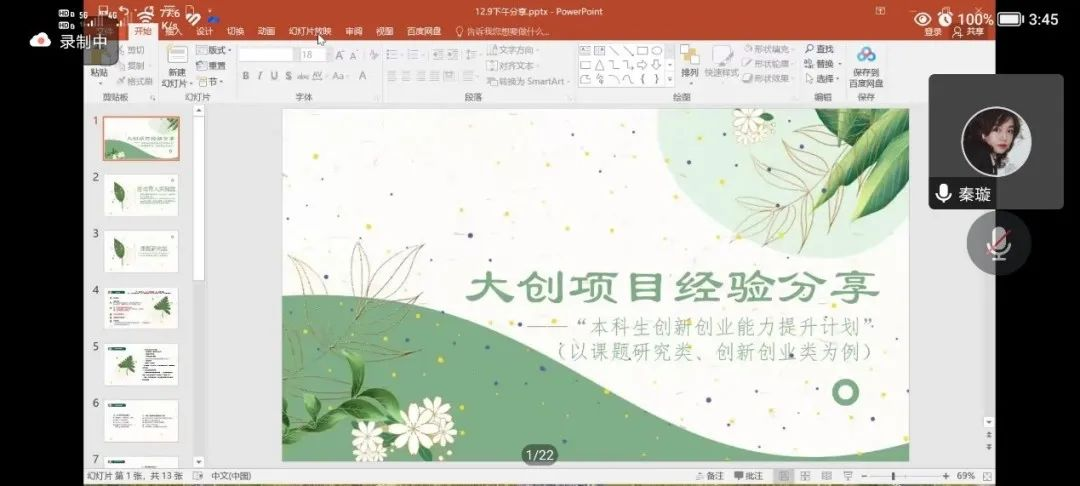1080x486 pixels.
Task: Open the Select (选择) dropdown
Action: pos(824,79)
